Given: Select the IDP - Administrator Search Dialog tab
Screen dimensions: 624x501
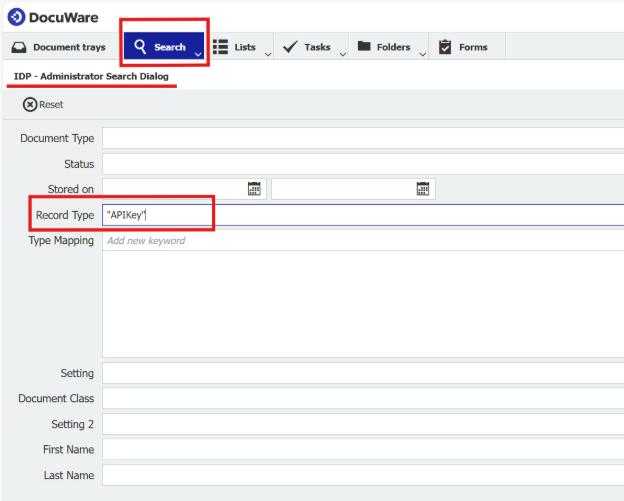Looking at the screenshot, I should pyautogui.click(x=91, y=76).
